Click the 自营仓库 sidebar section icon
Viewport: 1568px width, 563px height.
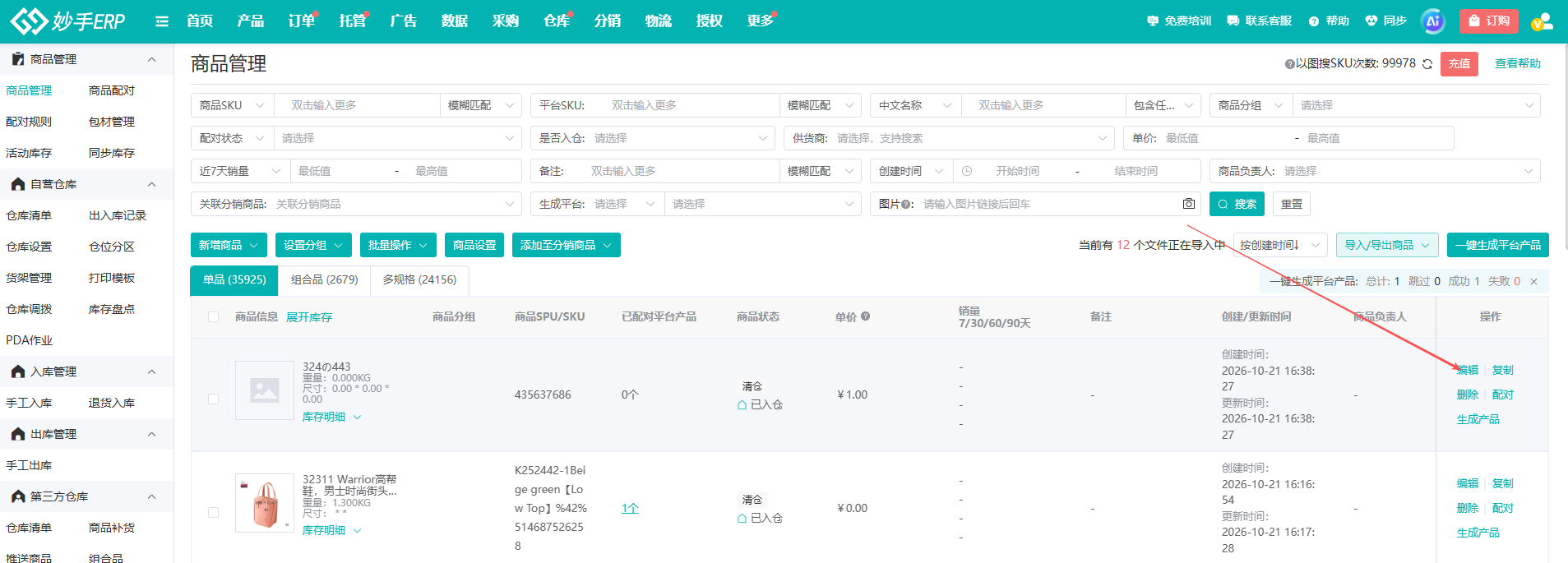tap(18, 184)
